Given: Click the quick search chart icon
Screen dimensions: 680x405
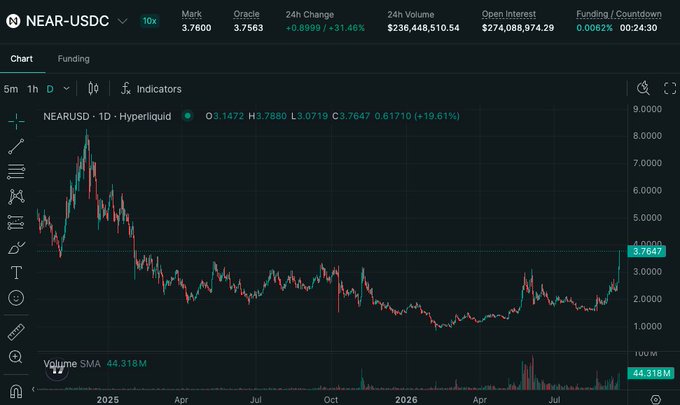Looking at the screenshot, I should [x=644, y=88].
